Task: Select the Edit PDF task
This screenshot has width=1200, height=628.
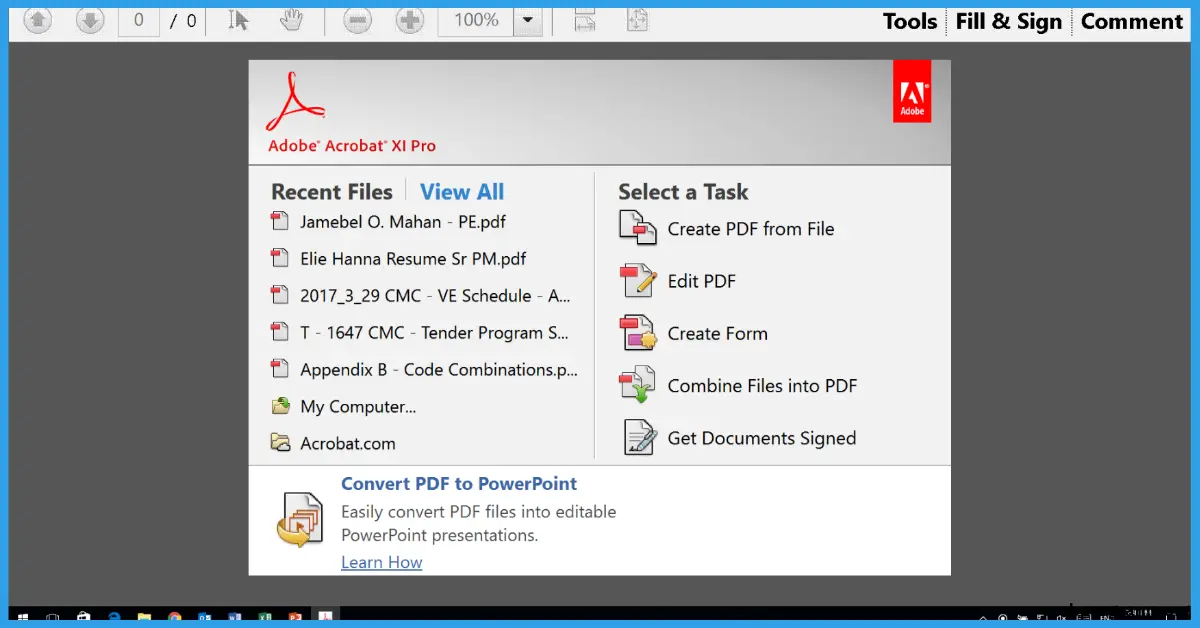Action: [x=702, y=282]
